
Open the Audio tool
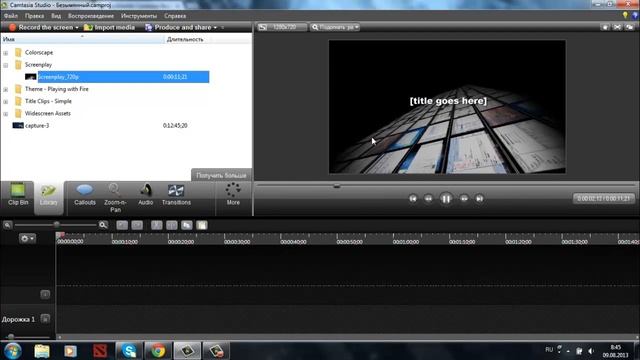point(145,195)
